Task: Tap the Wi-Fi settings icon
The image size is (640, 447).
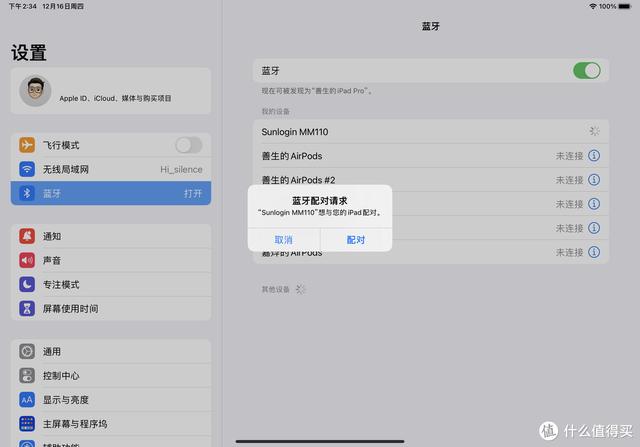Action: coord(27,169)
